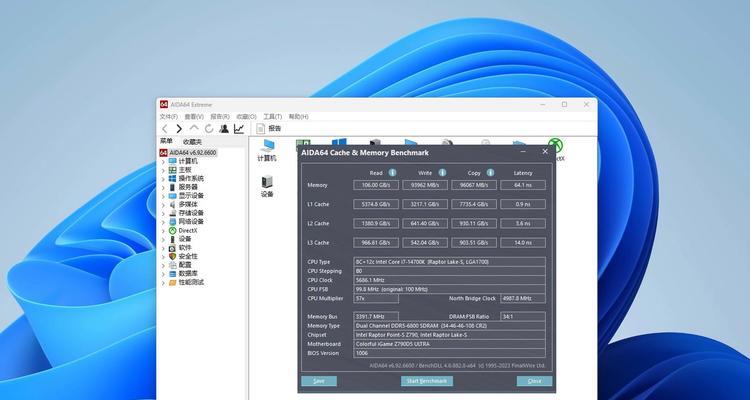Expand the 性能测试 tree node chevron
Screen dimensions: 750x400
(163, 283)
